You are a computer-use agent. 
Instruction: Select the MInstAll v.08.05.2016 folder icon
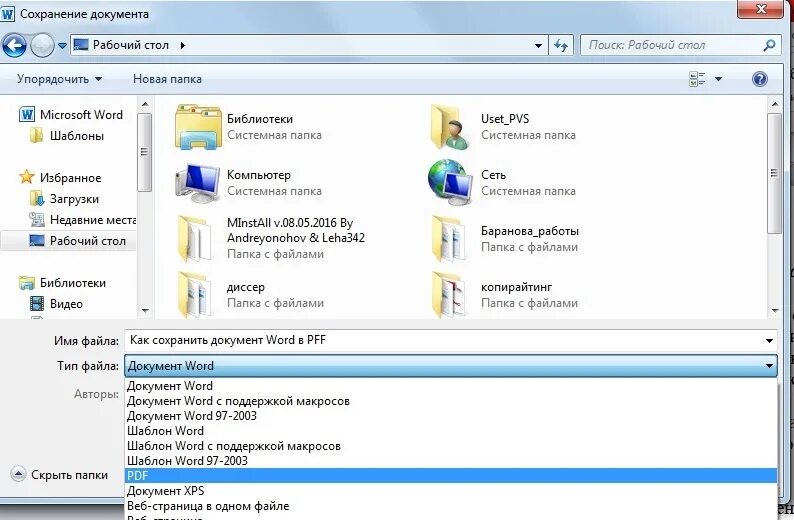tap(195, 238)
